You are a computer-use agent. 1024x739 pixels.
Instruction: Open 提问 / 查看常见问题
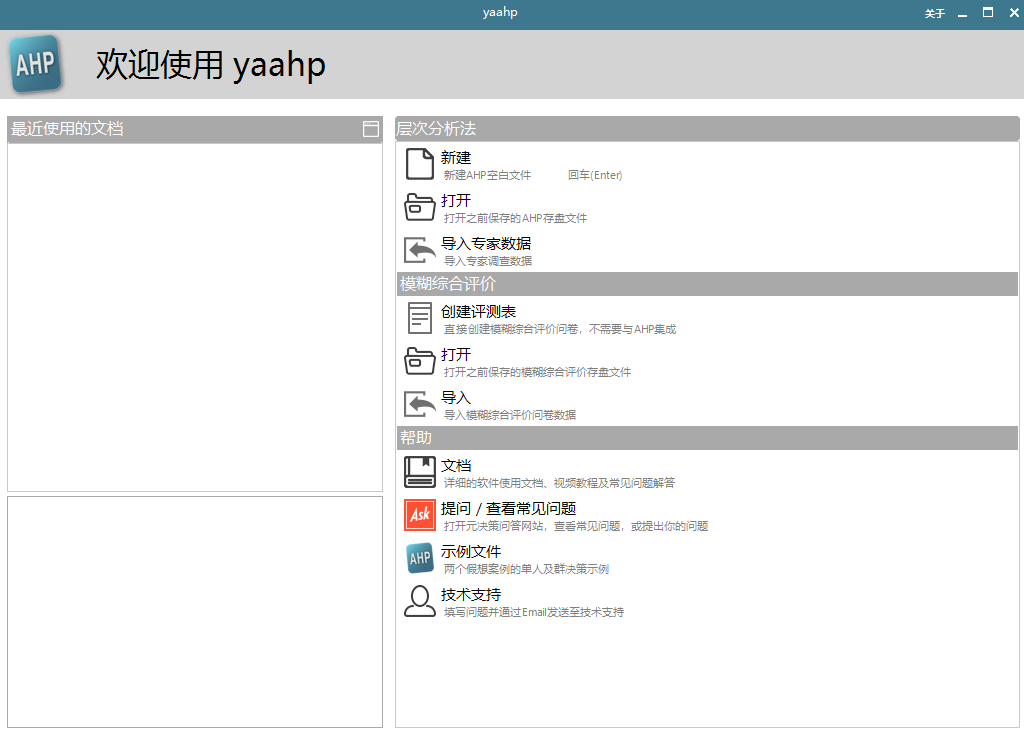[x=508, y=509]
